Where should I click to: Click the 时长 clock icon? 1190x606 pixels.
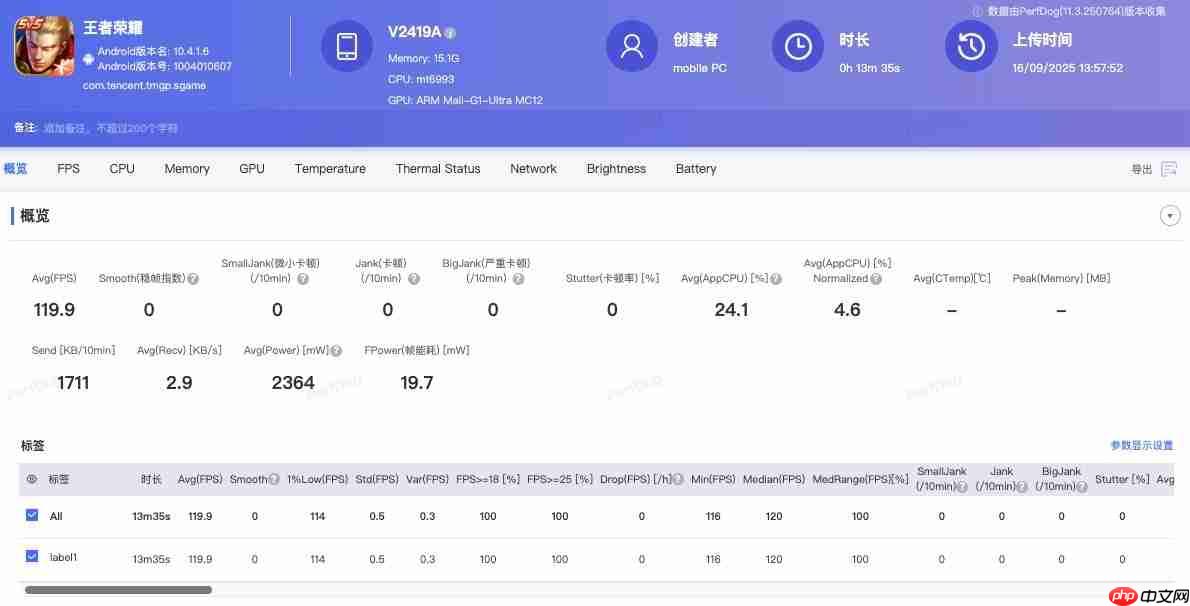(797, 45)
